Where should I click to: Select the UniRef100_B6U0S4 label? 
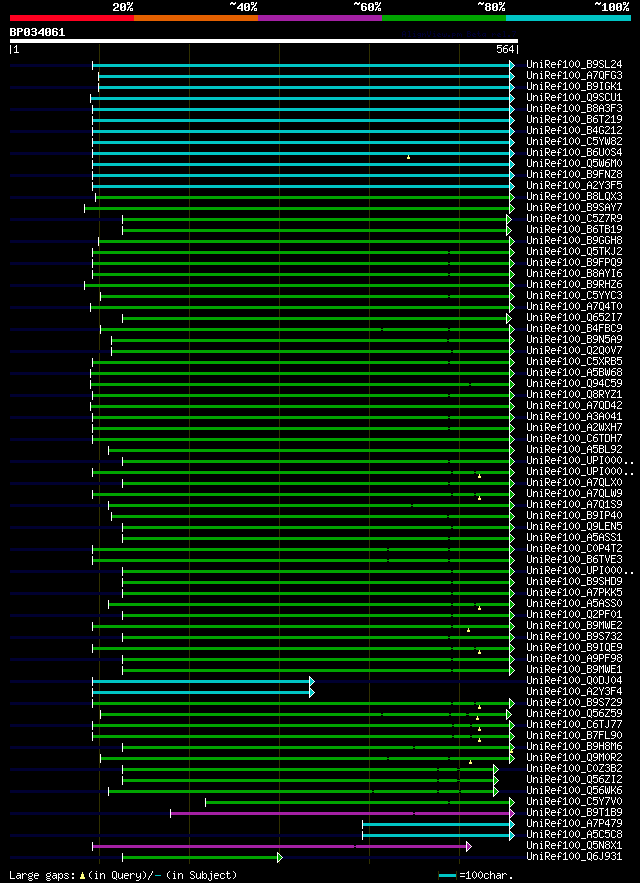point(574,153)
